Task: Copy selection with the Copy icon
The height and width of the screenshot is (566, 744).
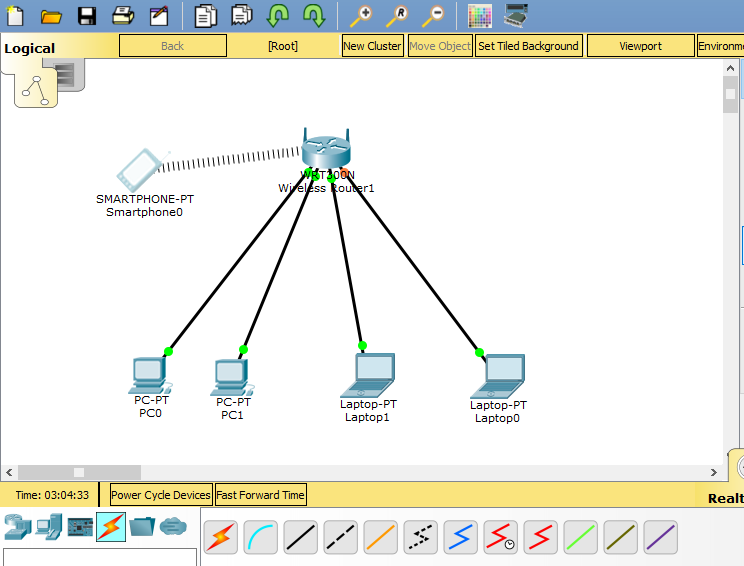Action: (206, 16)
